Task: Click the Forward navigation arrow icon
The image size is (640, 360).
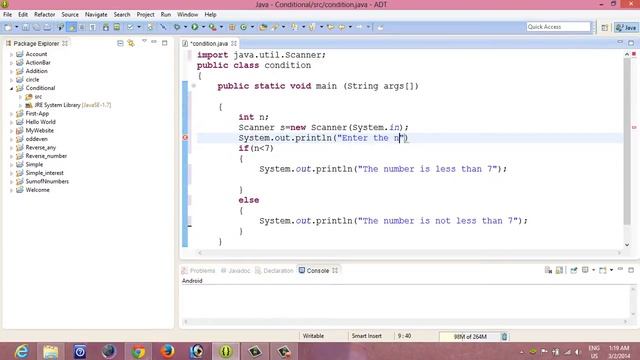Action: pos(359,27)
